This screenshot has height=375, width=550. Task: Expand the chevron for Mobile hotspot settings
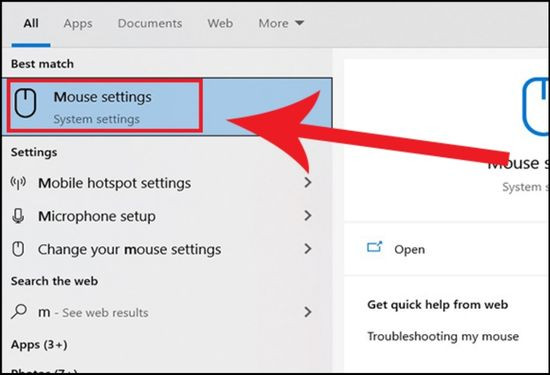click(308, 182)
